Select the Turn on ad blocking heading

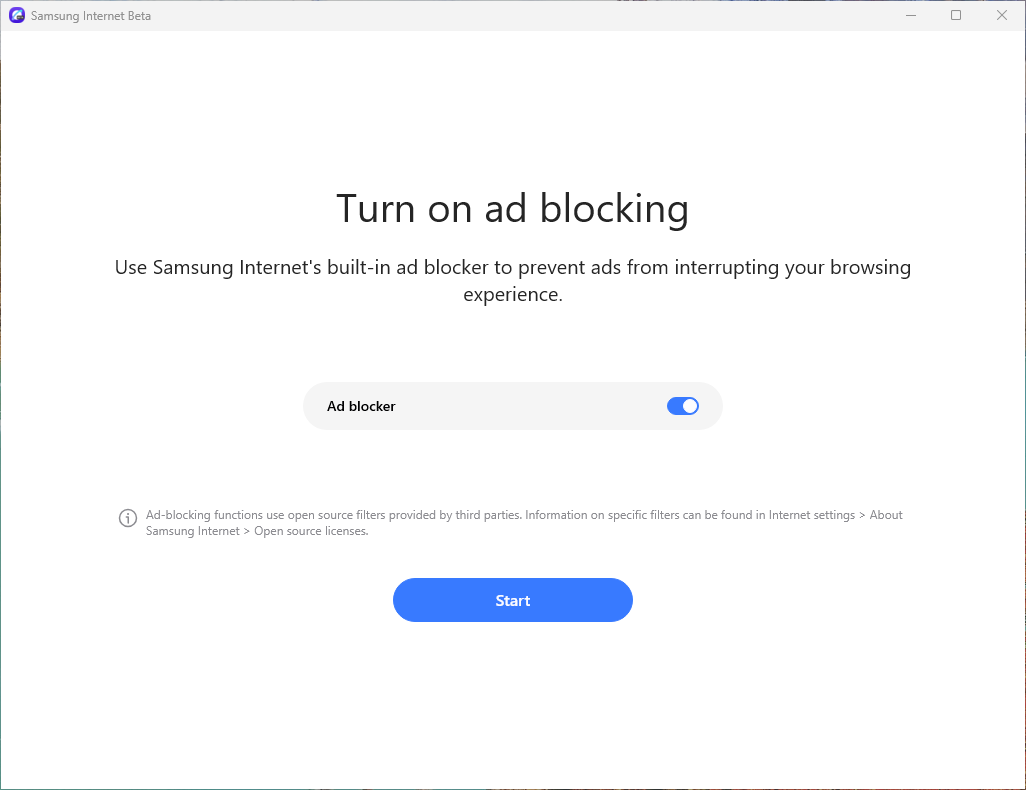(512, 208)
